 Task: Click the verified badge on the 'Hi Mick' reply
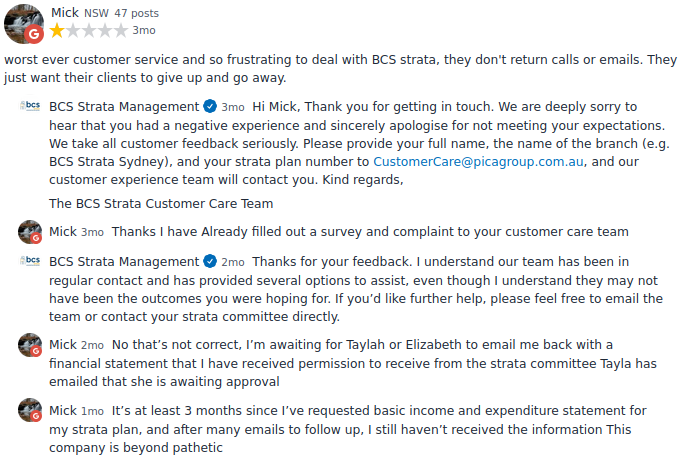click(x=210, y=107)
